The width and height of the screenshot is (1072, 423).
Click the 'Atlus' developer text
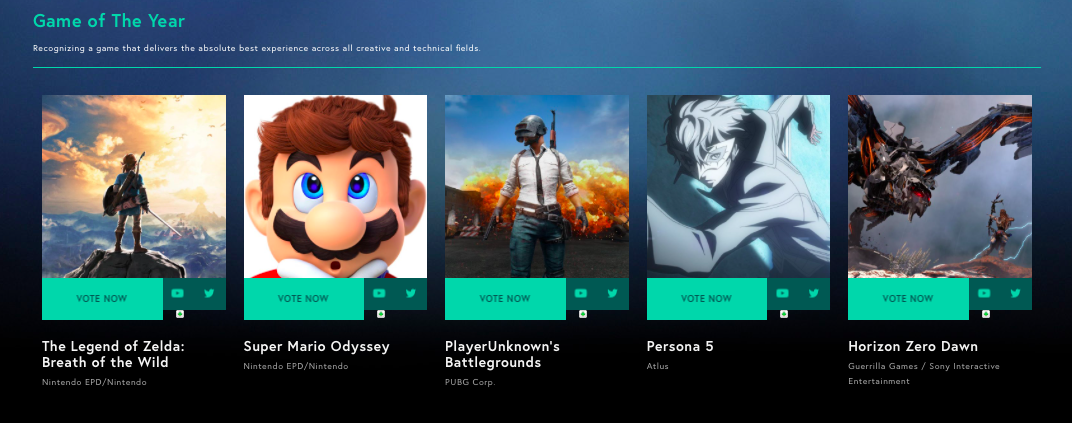pyautogui.click(x=658, y=366)
